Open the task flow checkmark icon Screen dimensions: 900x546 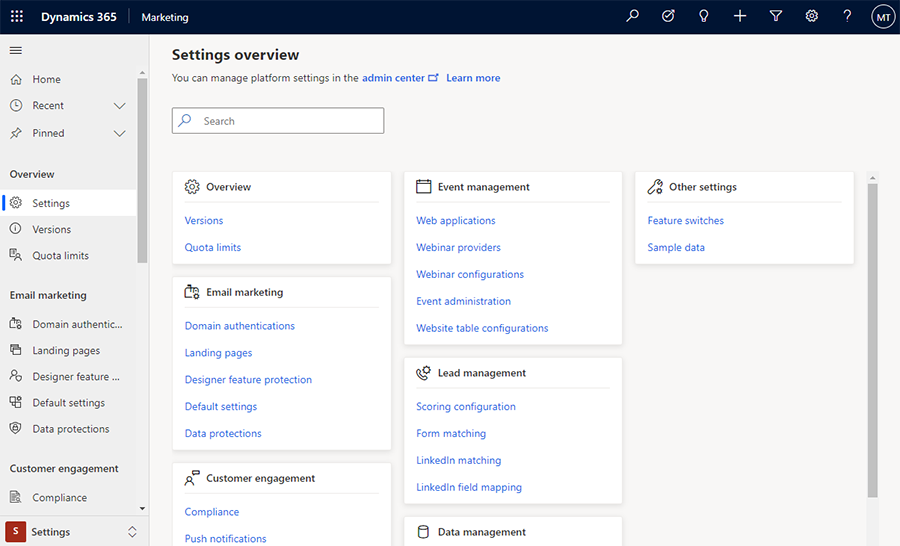click(x=668, y=17)
